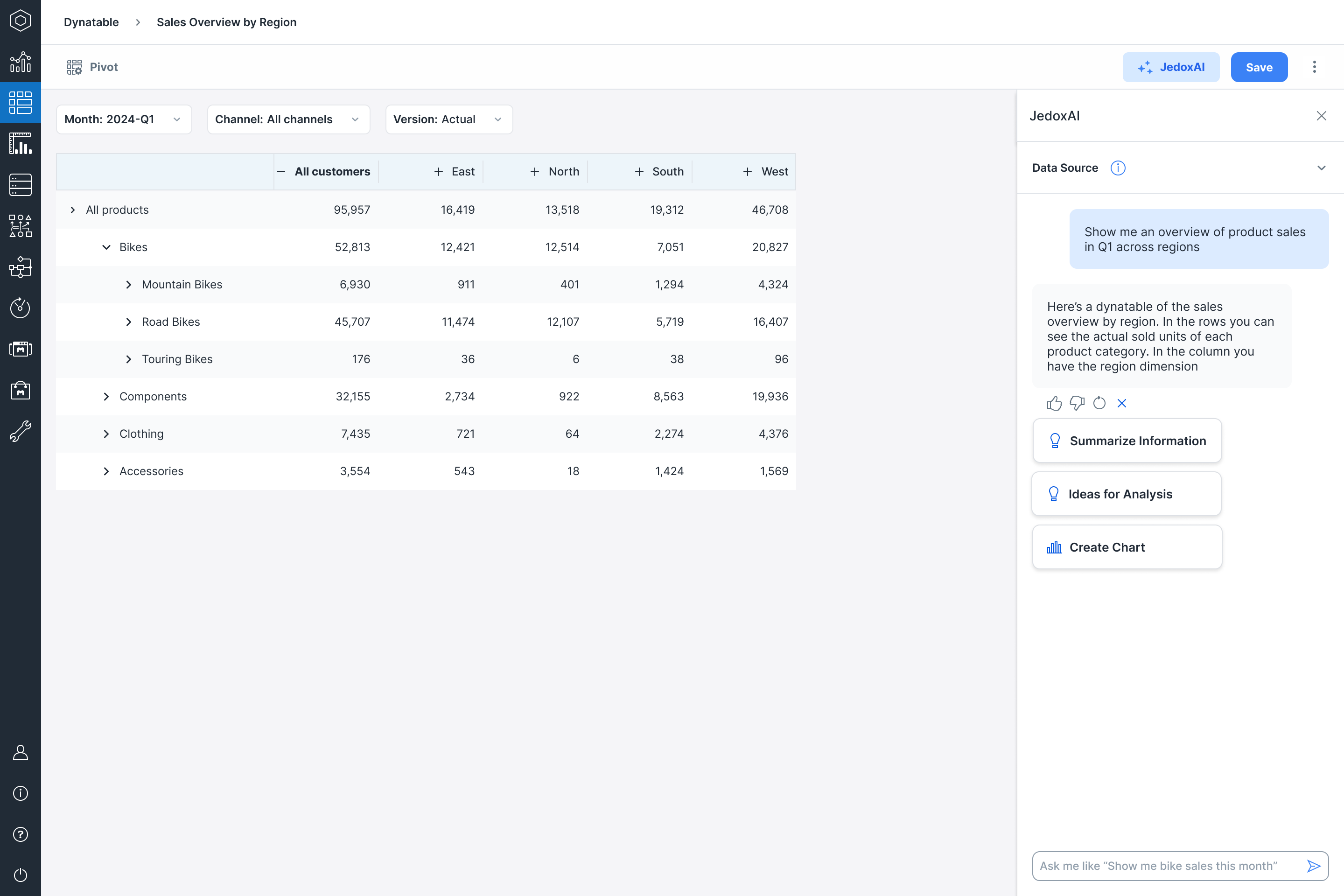Open the Channel All channels dropdown

click(x=288, y=119)
